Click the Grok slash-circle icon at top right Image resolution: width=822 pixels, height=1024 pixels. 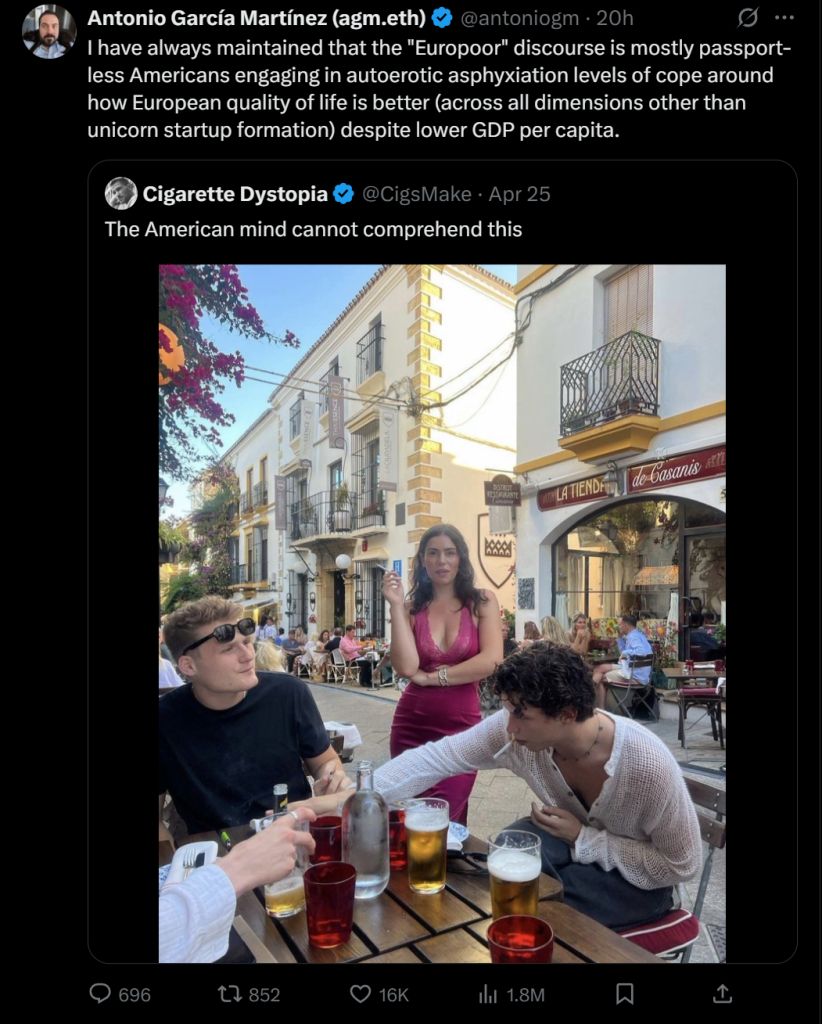point(747,18)
